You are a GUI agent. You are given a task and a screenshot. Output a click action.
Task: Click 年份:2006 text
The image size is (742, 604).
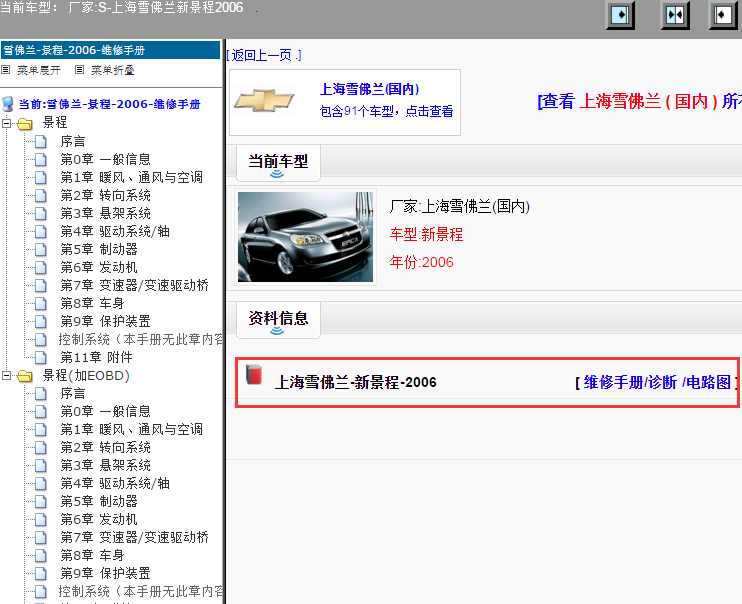(x=421, y=262)
